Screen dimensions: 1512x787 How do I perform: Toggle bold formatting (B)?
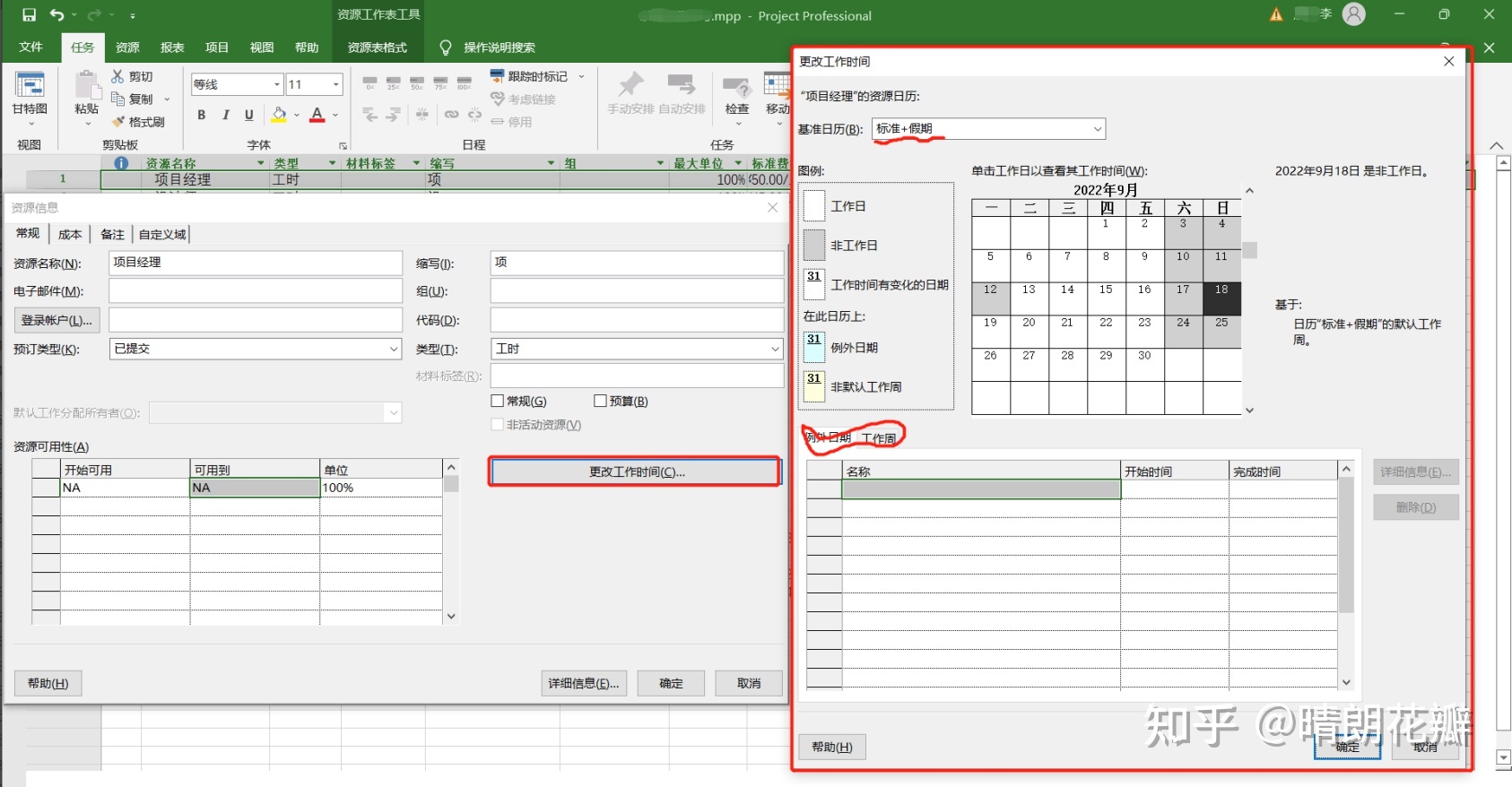tap(202, 115)
